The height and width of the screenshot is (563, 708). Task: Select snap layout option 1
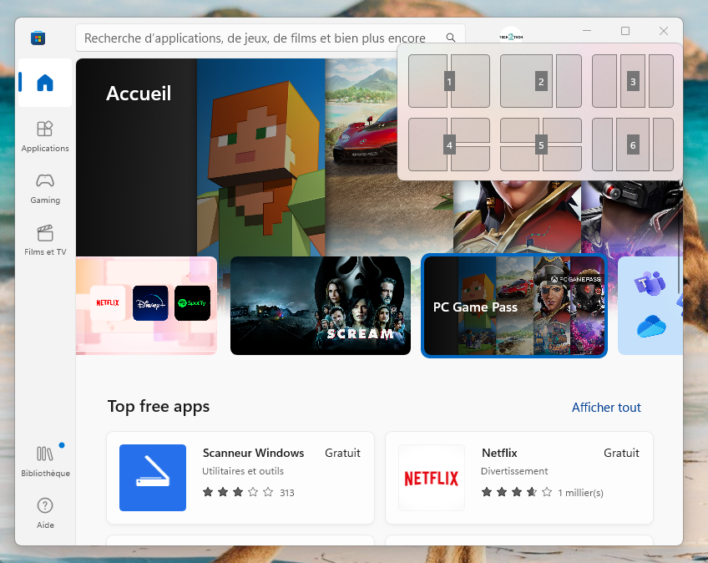[449, 81]
